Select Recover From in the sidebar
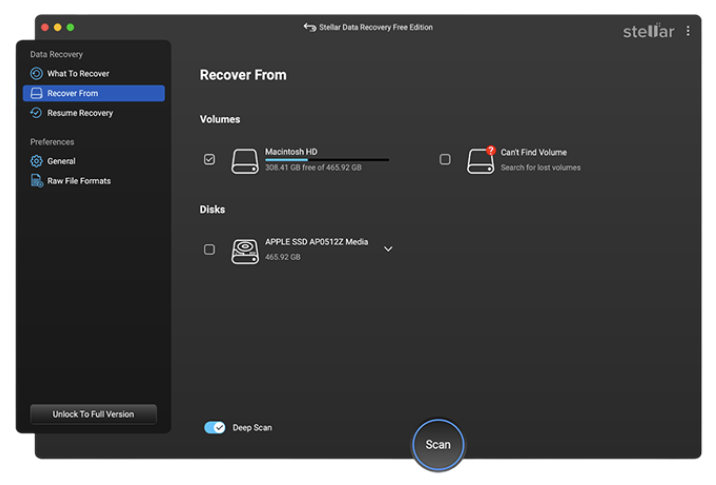 (x=94, y=93)
